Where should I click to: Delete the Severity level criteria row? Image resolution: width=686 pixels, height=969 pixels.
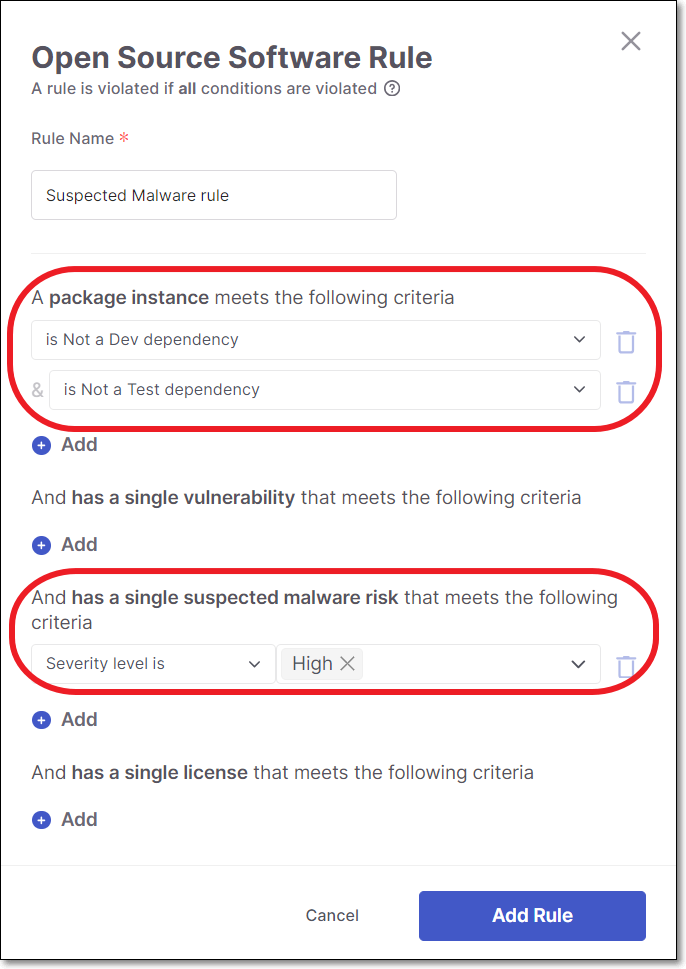[x=626, y=666]
